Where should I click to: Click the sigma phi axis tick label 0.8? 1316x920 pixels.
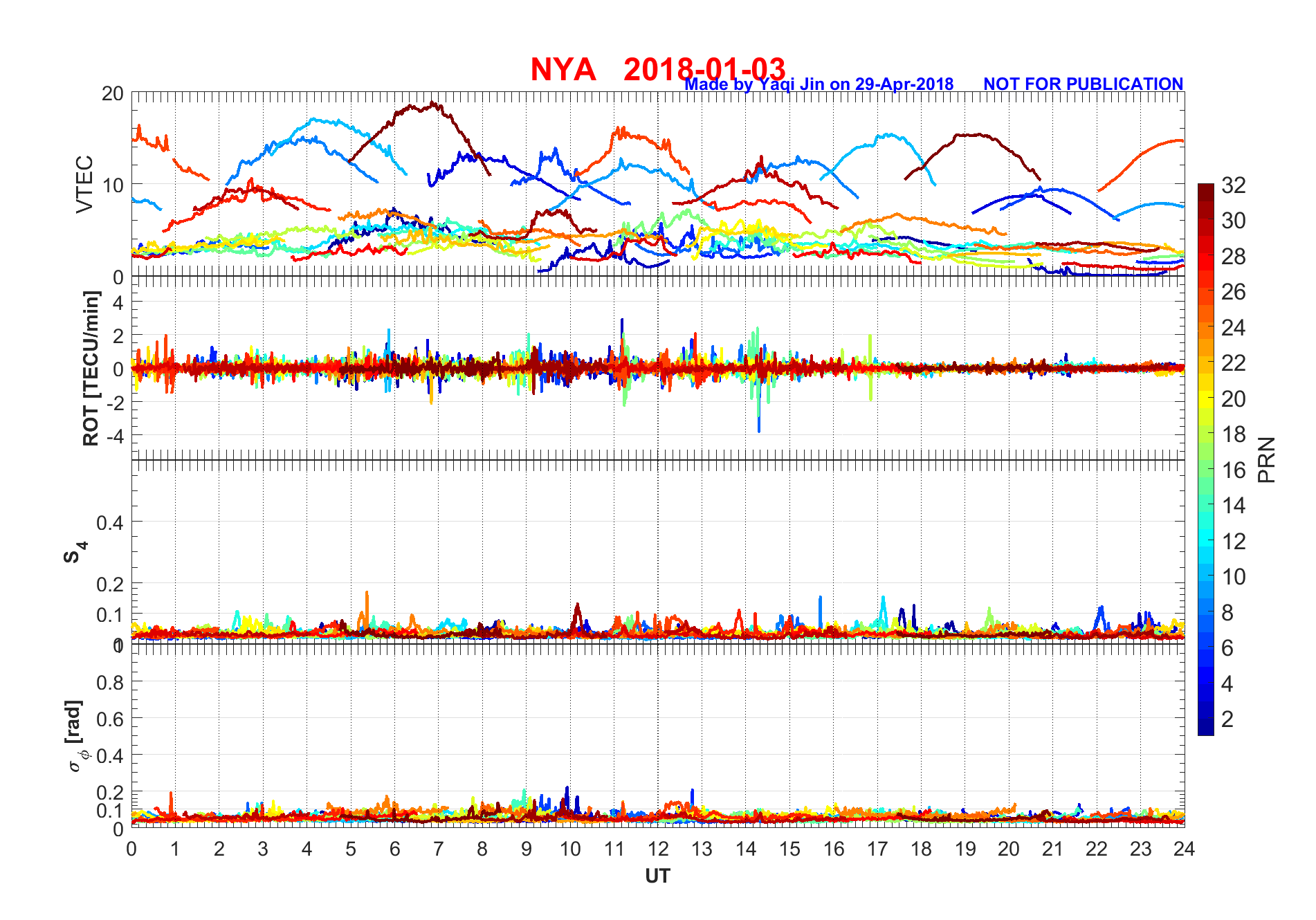coord(110,683)
